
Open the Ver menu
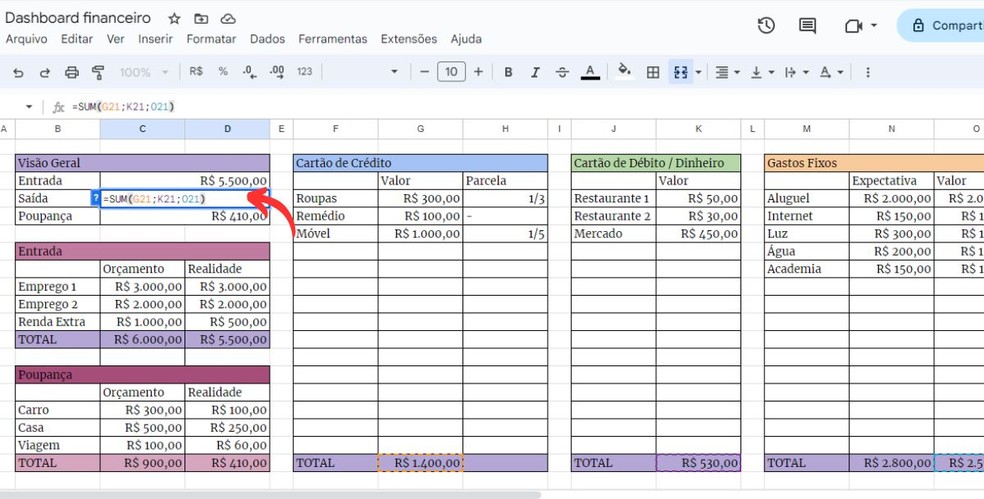tap(115, 39)
